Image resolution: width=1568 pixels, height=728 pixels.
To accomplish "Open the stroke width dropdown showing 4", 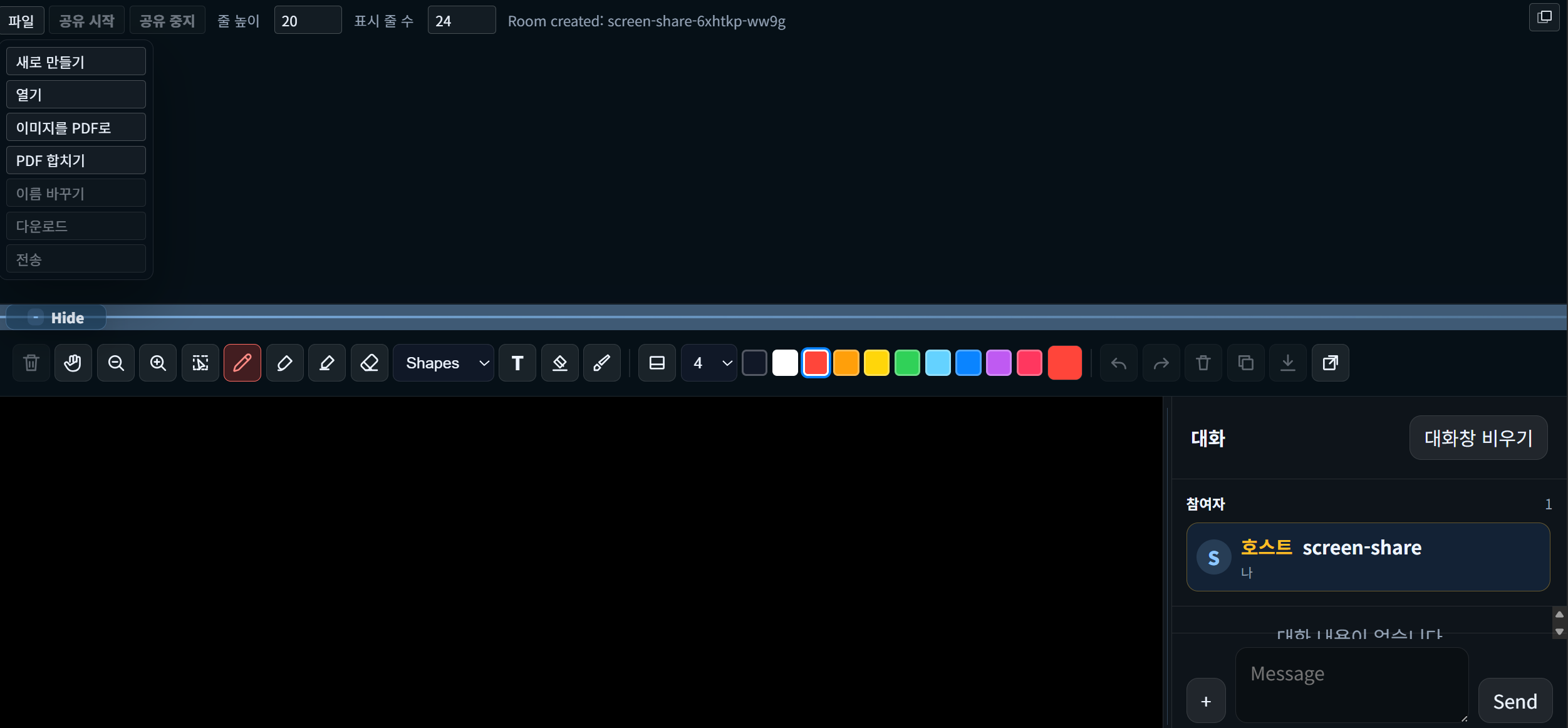I will tap(709, 363).
